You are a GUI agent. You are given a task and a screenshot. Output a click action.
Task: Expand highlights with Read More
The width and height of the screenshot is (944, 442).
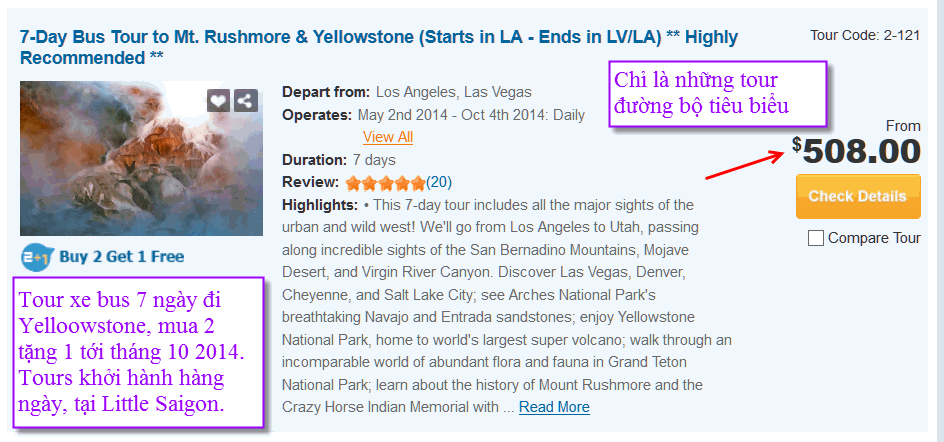click(x=554, y=408)
